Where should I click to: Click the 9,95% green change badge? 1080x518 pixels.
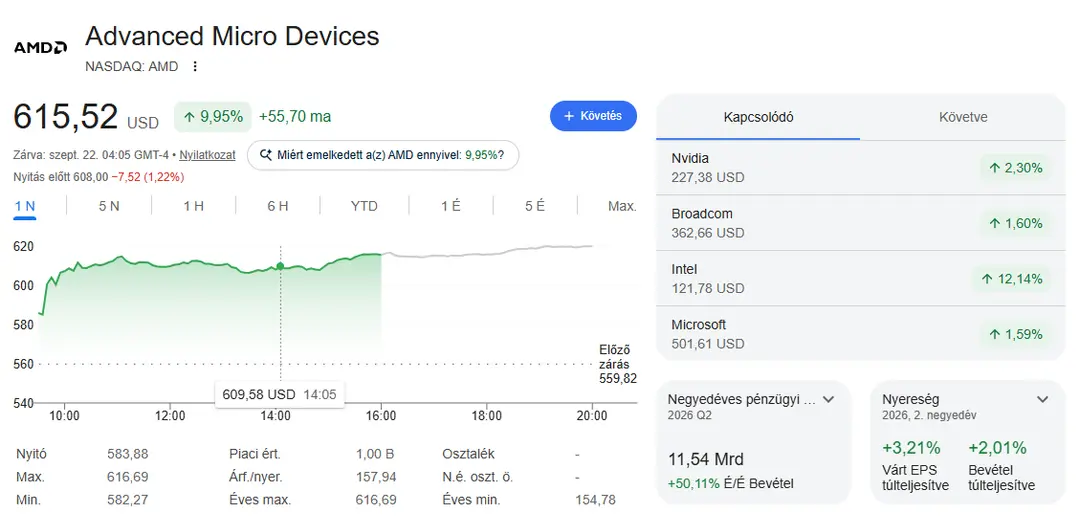(213, 116)
